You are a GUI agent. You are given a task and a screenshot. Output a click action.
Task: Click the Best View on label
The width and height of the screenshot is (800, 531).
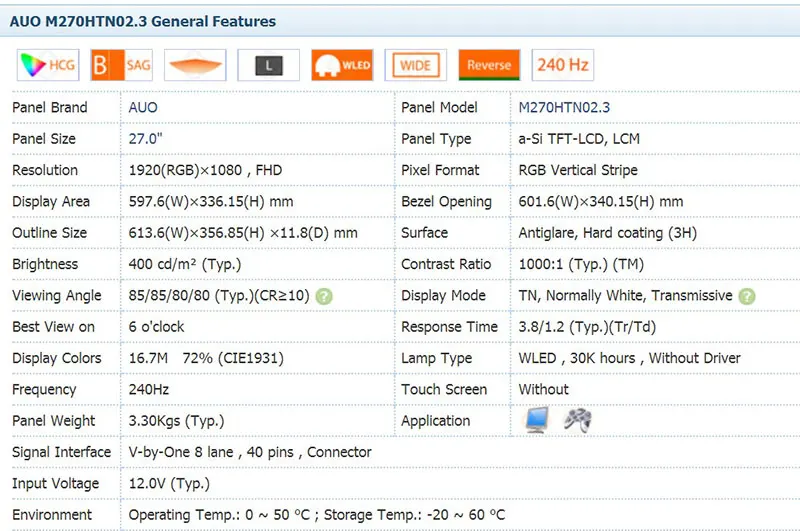[54, 327]
